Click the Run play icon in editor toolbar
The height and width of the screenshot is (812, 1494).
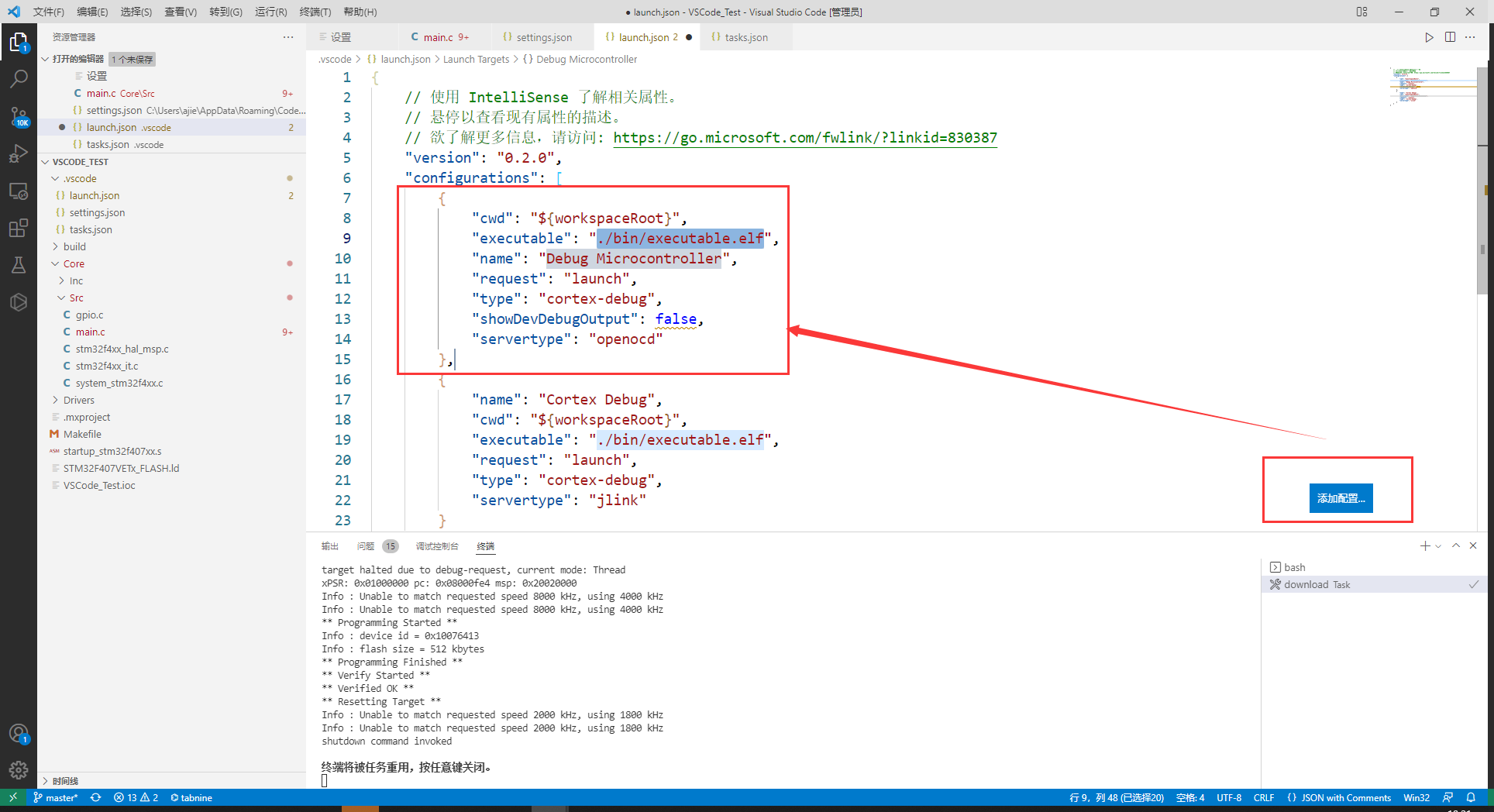[1429, 37]
